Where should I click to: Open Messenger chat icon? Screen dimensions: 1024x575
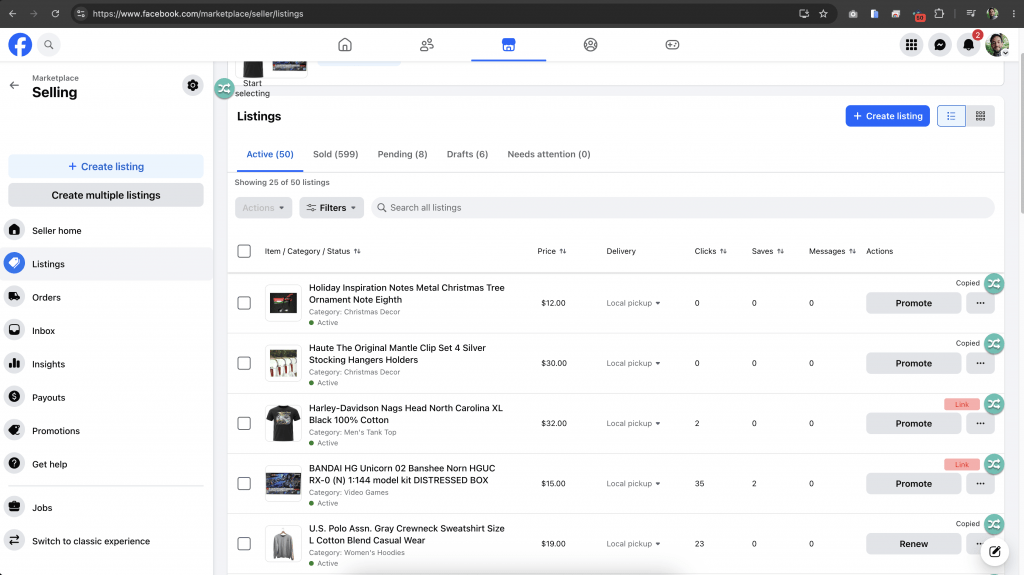[x=940, y=44]
